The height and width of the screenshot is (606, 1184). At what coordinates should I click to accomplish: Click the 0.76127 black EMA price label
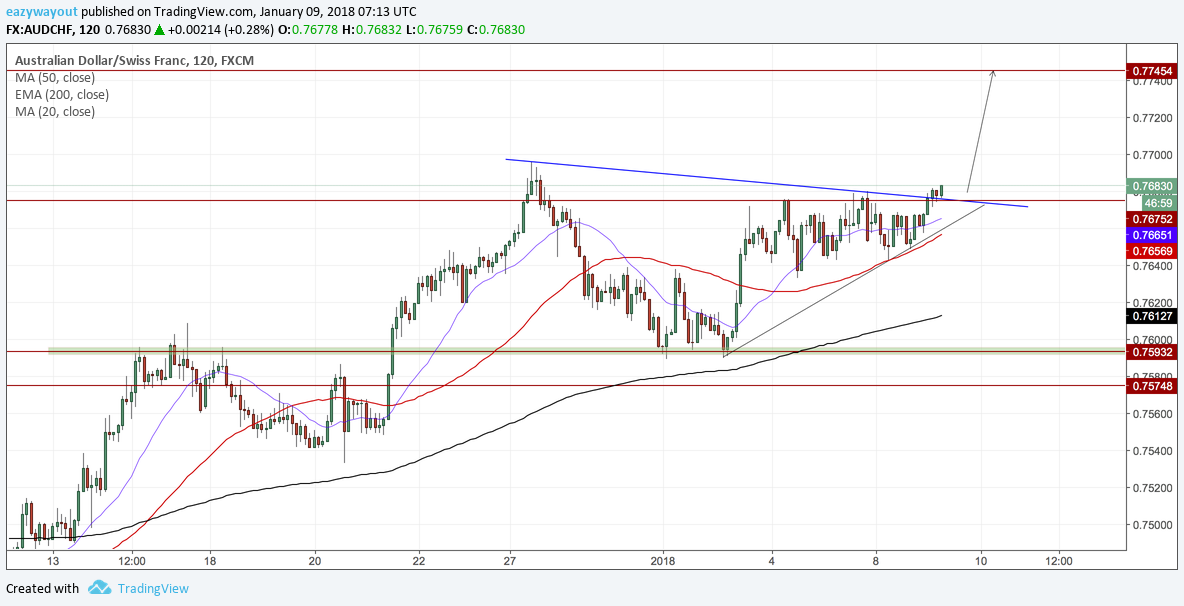tap(1152, 315)
